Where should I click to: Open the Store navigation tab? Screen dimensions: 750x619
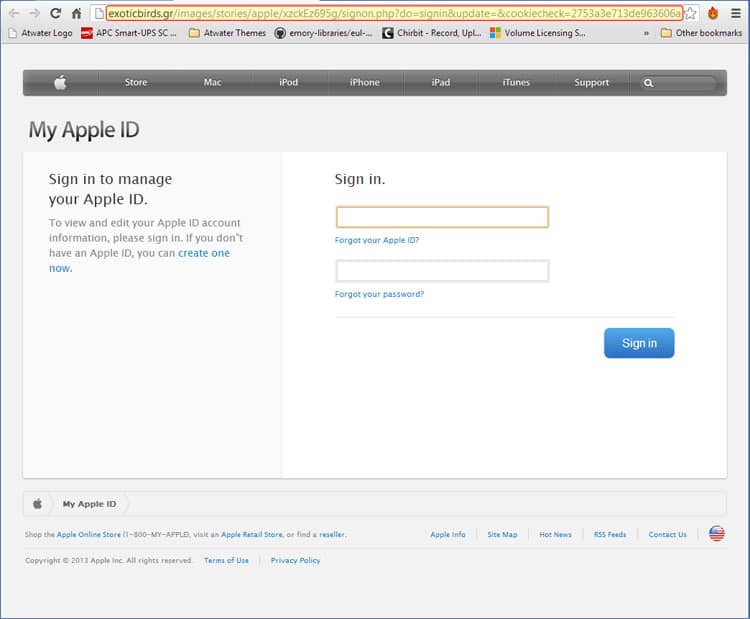[x=136, y=82]
